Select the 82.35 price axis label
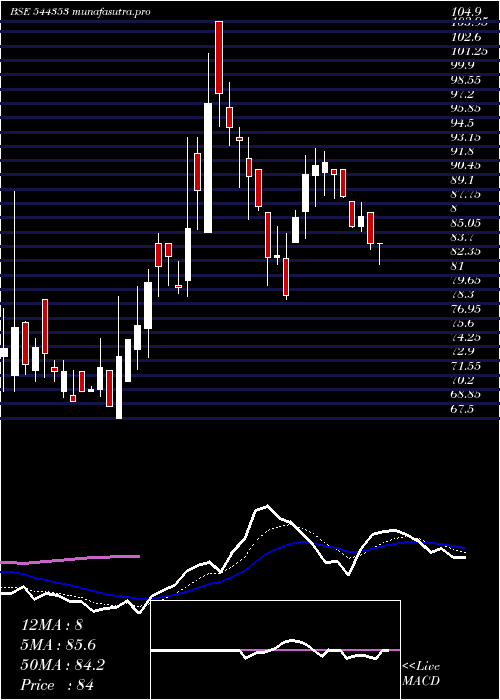Image resolution: width=500 pixels, height=700 pixels. pyautogui.click(x=467, y=252)
